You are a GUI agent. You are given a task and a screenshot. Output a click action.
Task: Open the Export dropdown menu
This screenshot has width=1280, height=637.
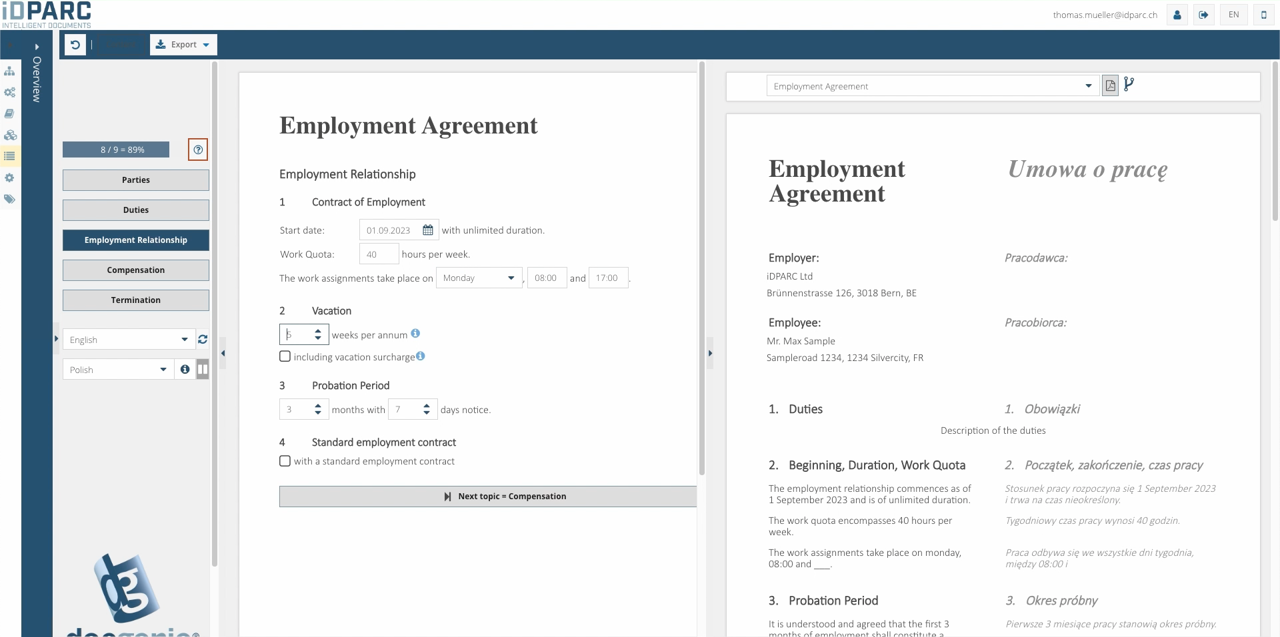[183, 45]
